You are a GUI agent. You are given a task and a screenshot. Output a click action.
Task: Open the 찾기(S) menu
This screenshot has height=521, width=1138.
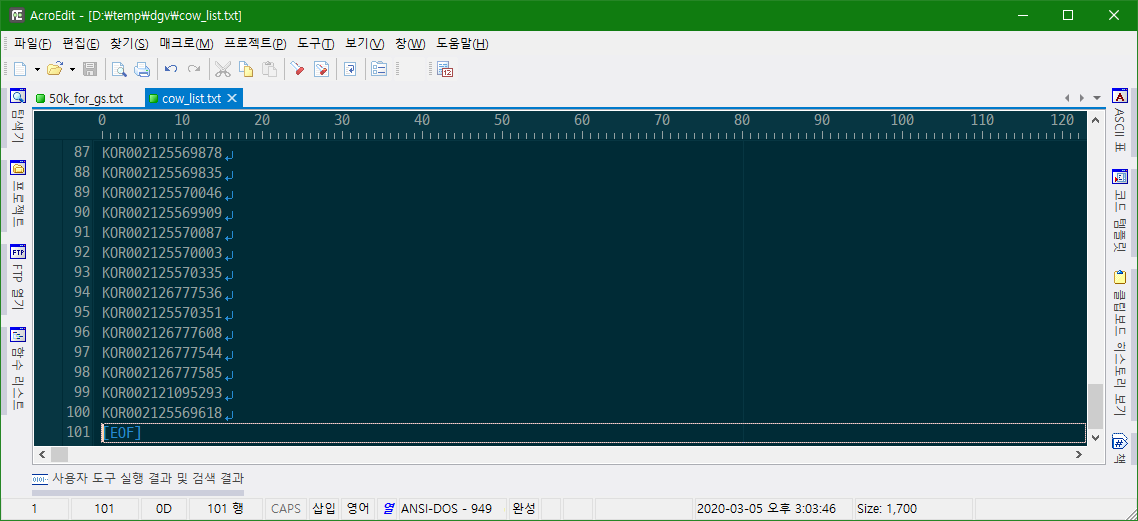pos(129,44)
